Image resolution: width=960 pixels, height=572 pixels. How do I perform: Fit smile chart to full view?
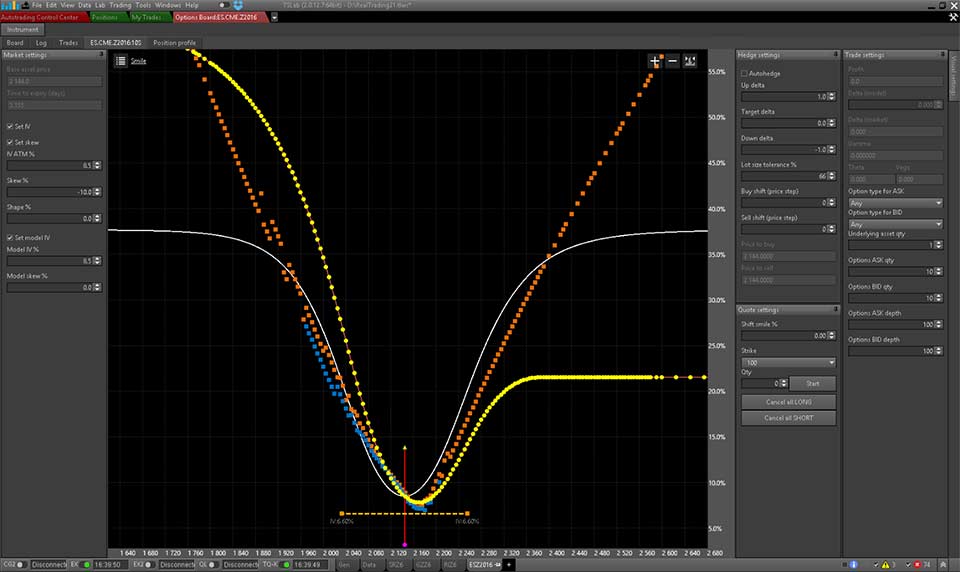pyautogui.click(x=690, y=61)
